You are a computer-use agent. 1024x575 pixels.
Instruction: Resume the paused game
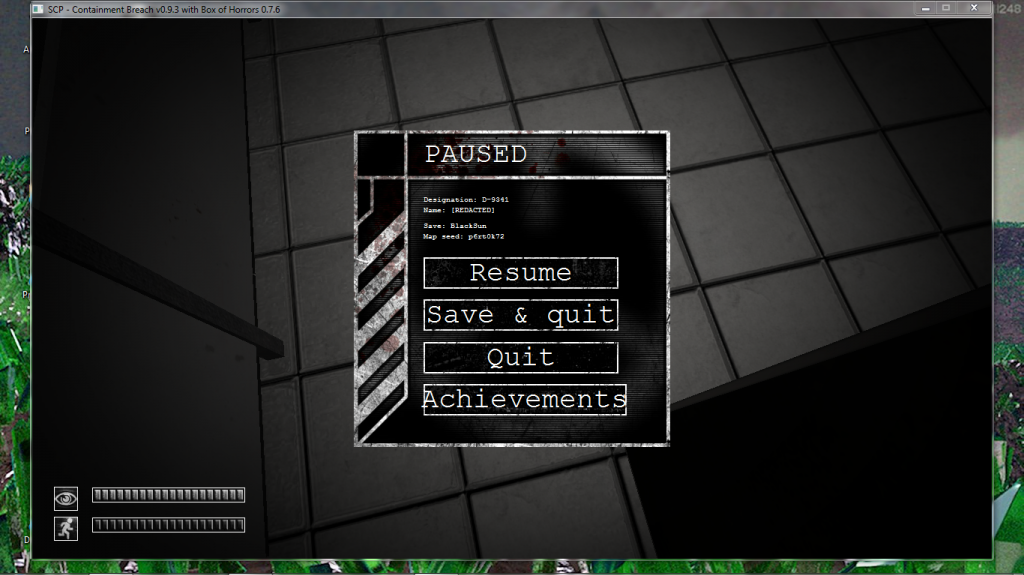pyautogui.click(x=520, y=273)
